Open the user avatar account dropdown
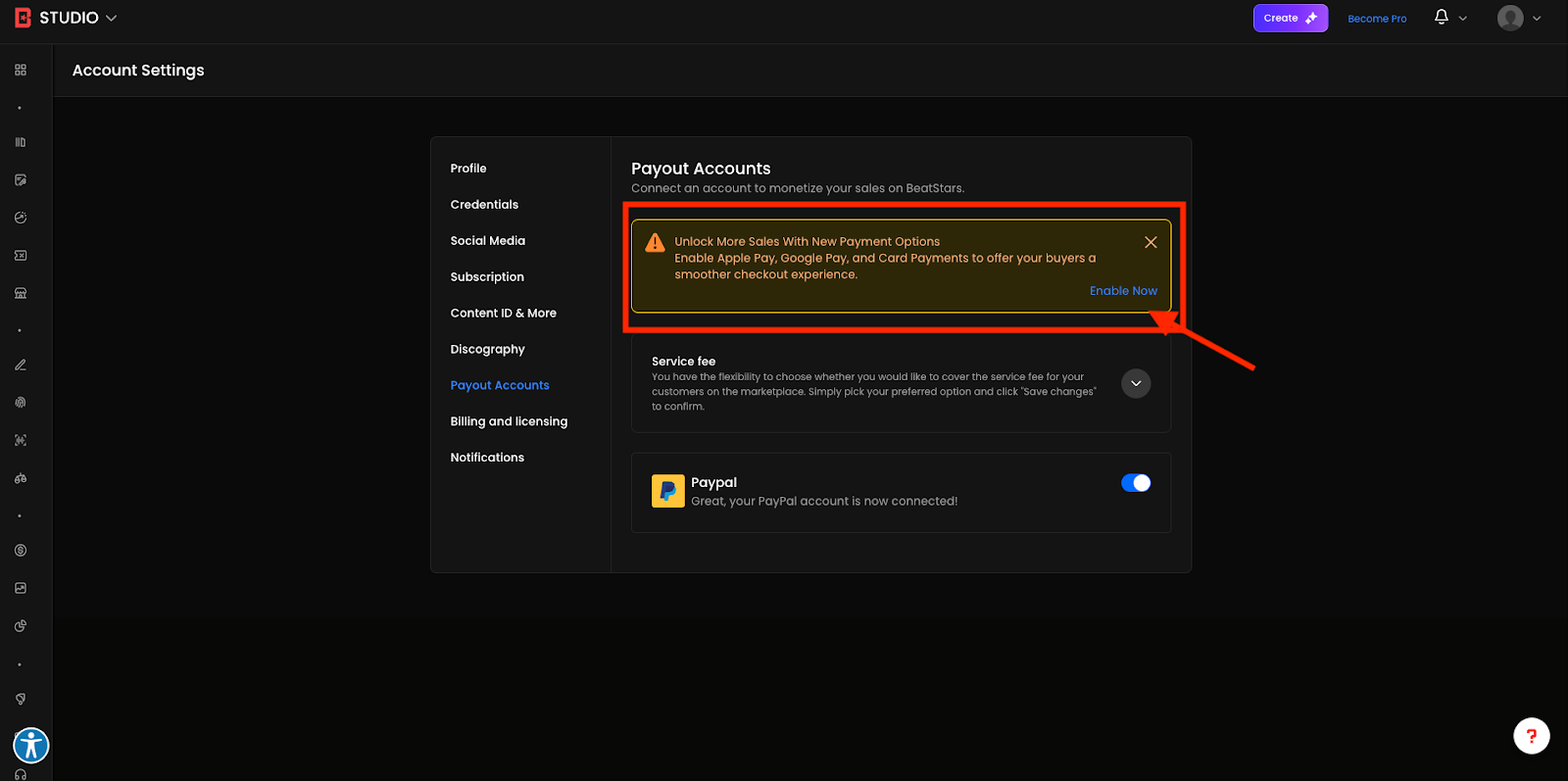Screen dimensions: 1568x781 pyautogui.click(x=1518, y=18)
